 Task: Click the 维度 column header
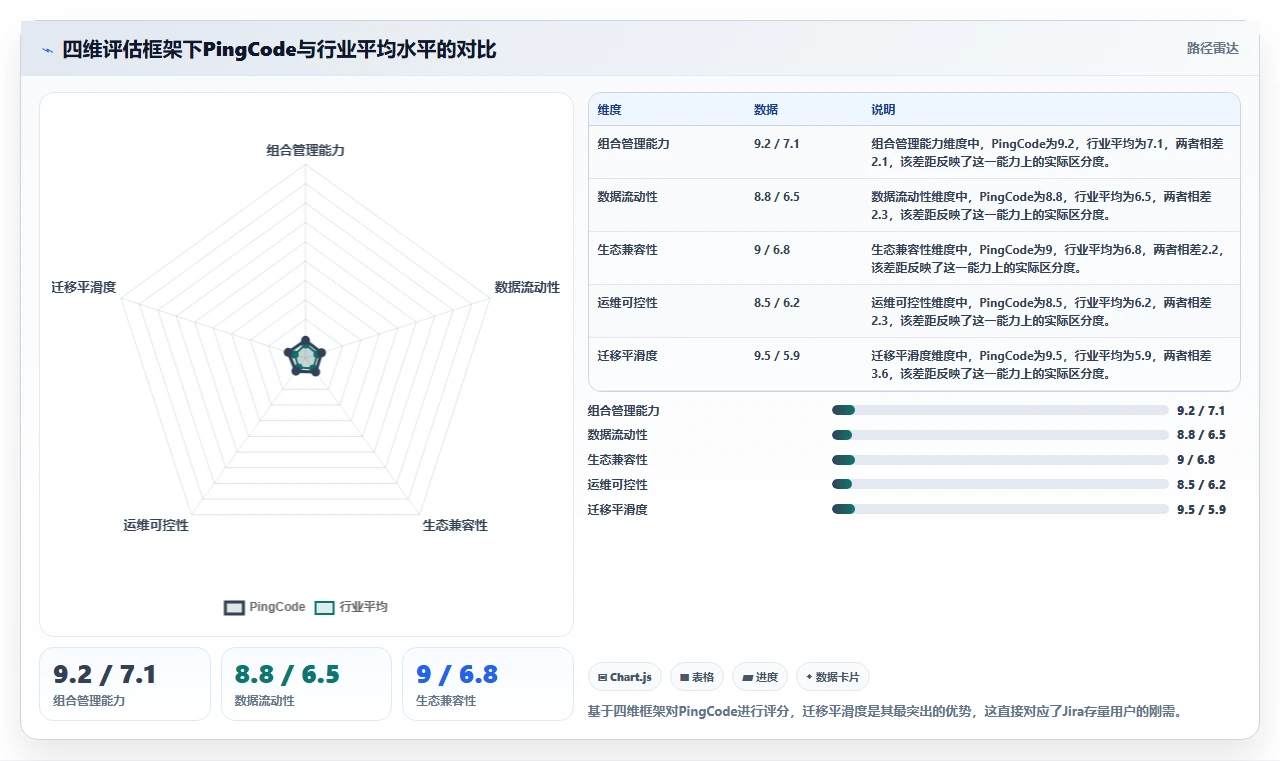click(610, 110)
